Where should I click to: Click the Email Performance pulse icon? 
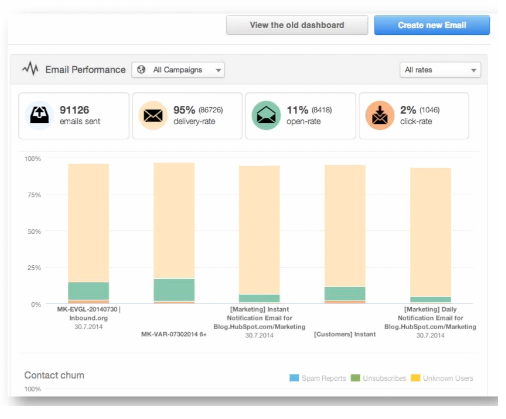[x=30, y=69]
